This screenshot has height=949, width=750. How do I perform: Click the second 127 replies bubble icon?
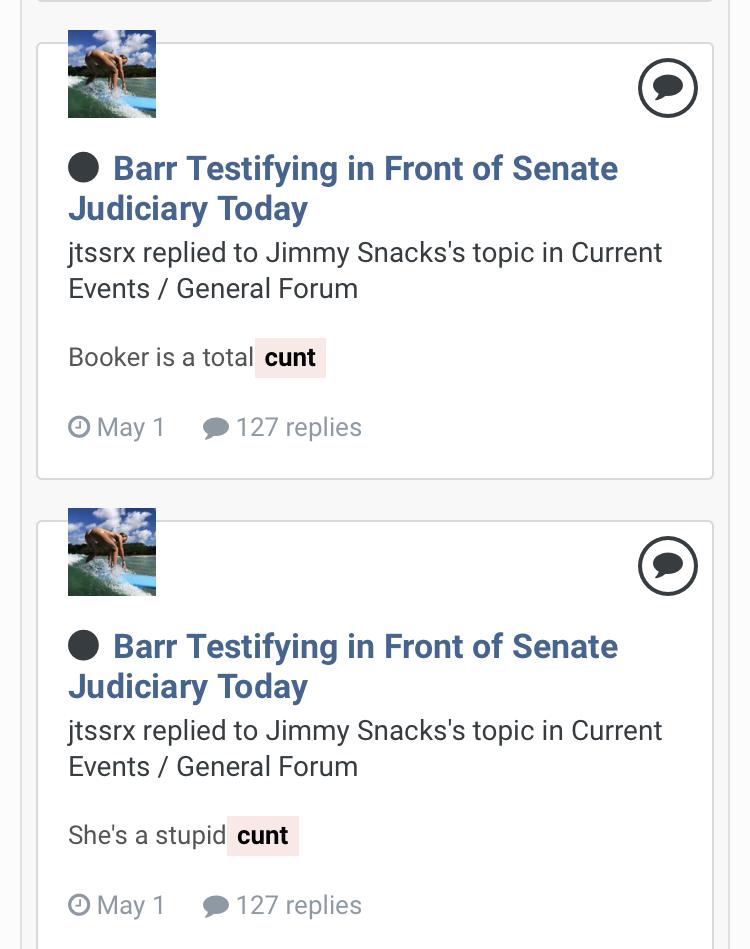tap(215, 906)
